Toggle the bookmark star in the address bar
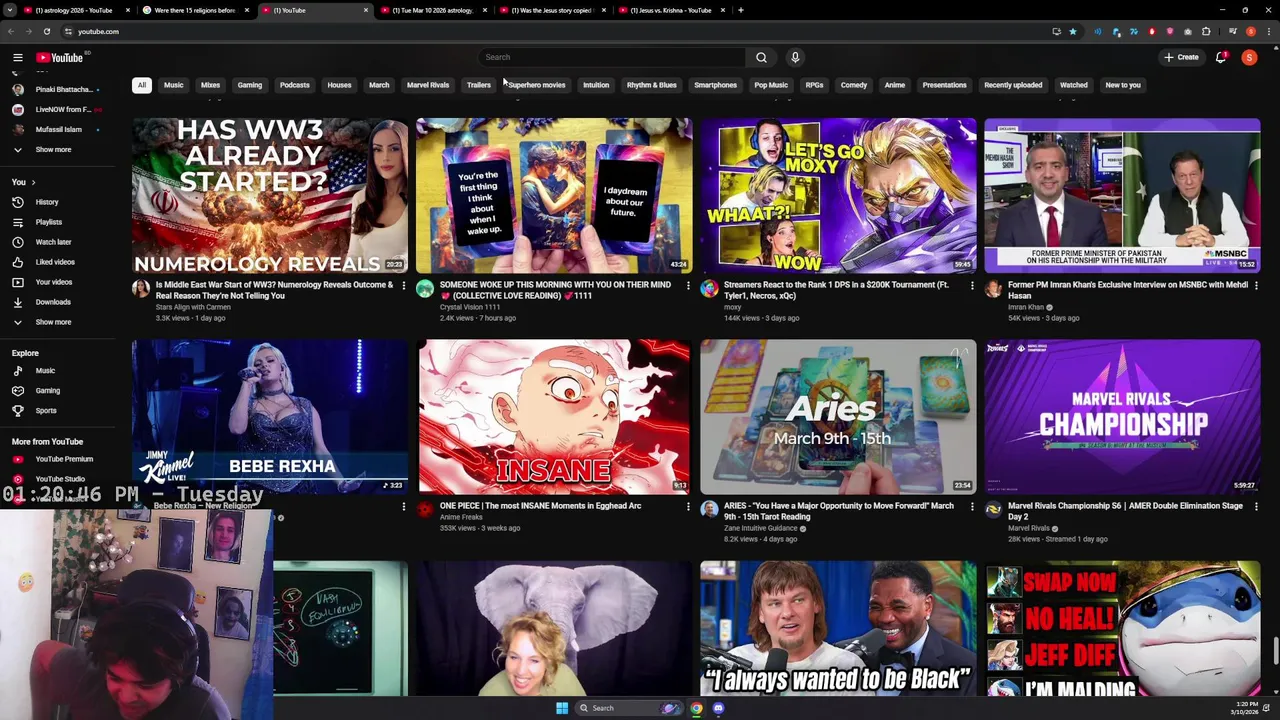 tap(1073, 31)
